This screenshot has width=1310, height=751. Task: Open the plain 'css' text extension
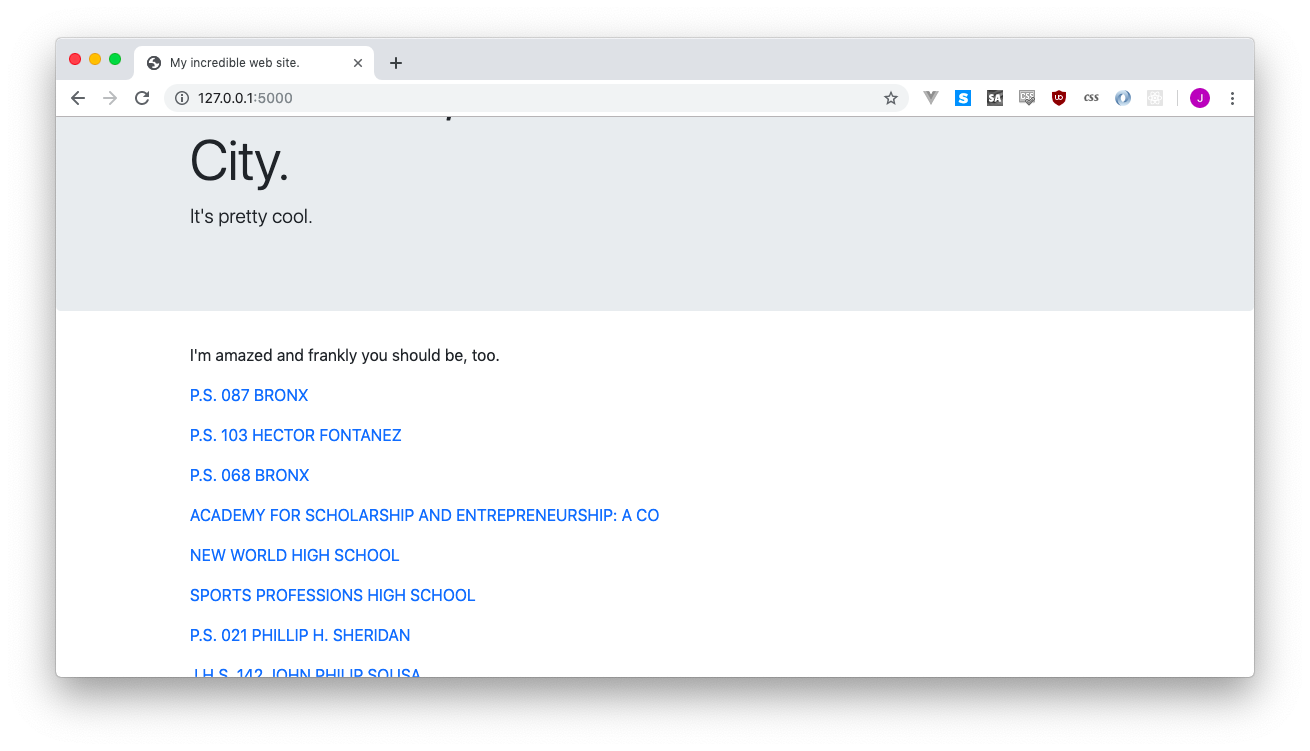tap(1091, 98)
